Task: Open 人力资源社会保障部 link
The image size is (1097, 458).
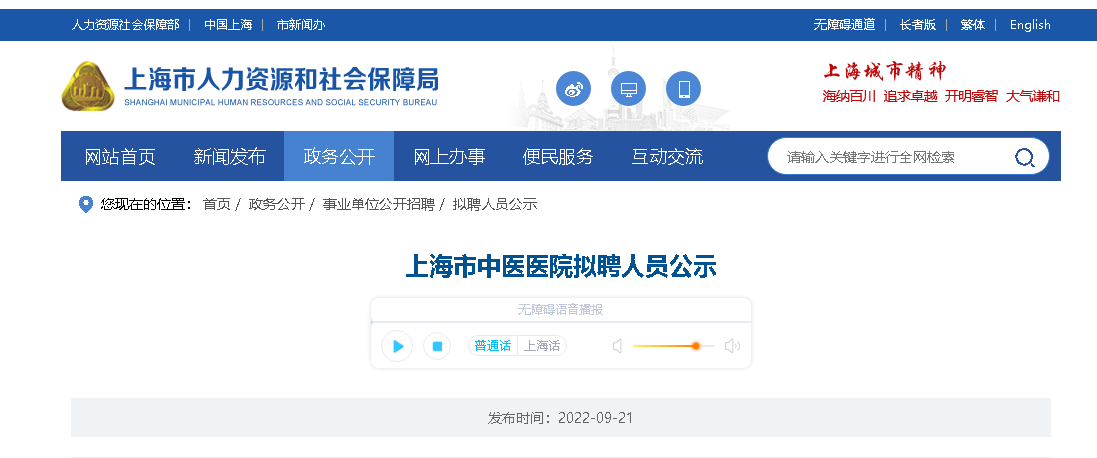Action: (125, 25)
